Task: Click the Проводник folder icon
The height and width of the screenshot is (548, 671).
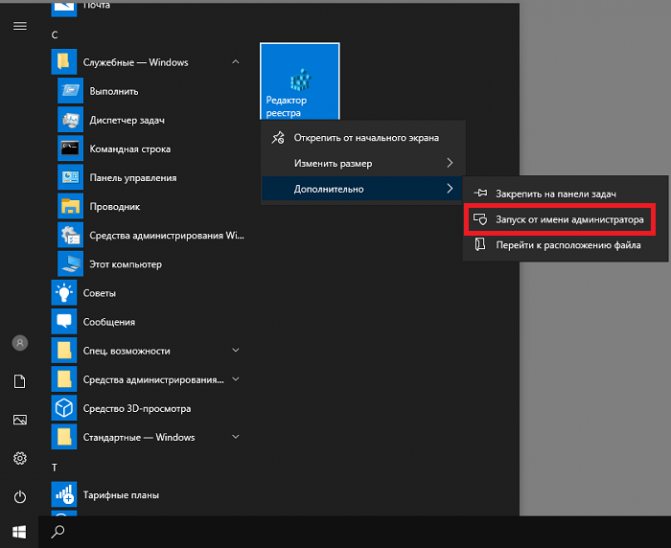Action: click(x=70, y=206)
